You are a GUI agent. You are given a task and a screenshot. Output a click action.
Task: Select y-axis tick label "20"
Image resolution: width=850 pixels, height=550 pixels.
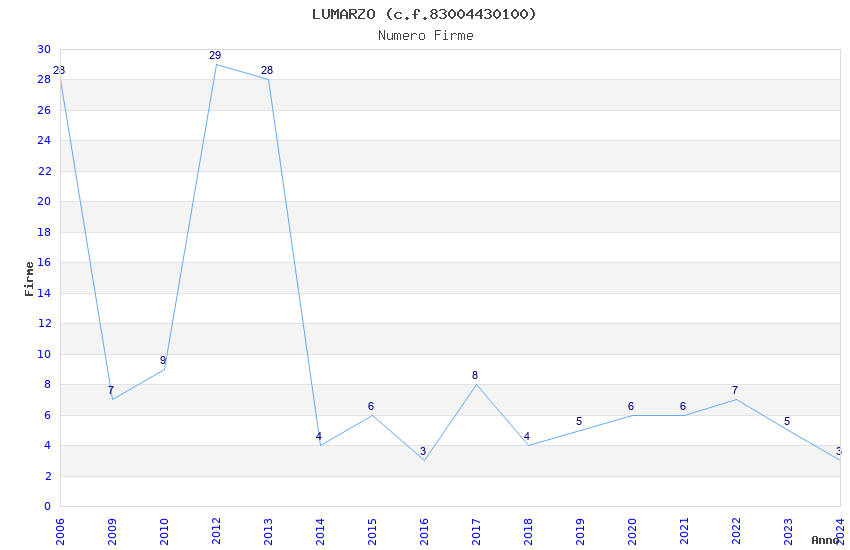44,202
